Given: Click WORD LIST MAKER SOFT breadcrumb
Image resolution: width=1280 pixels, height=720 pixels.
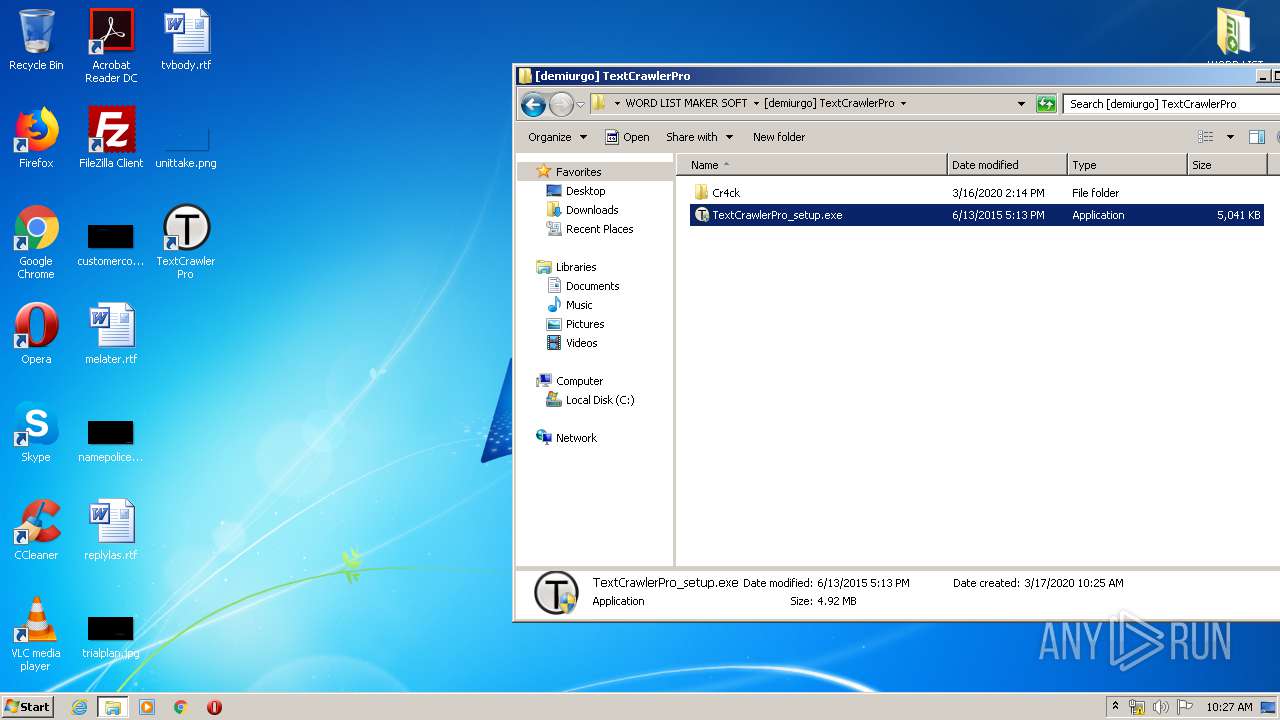Looking at the screenshot, I should (686, 103).
